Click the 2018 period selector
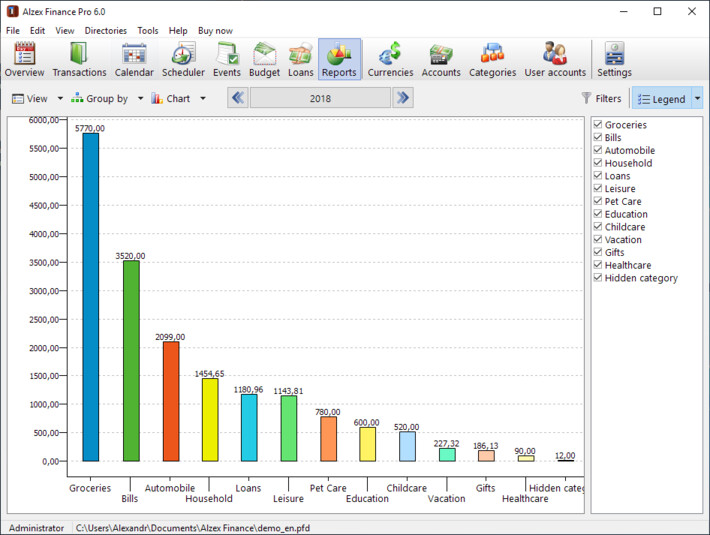The width and height of the screenshot is (710, 535). [x=320, y=98]
